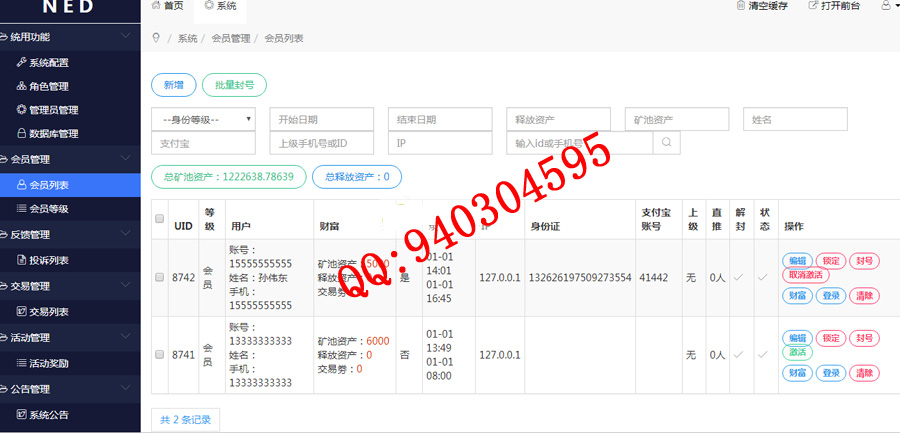The height and width of the screenshot is (433, 900).
Task: Click the 会员等级 list icon
Action: click(x=21, y=209)
